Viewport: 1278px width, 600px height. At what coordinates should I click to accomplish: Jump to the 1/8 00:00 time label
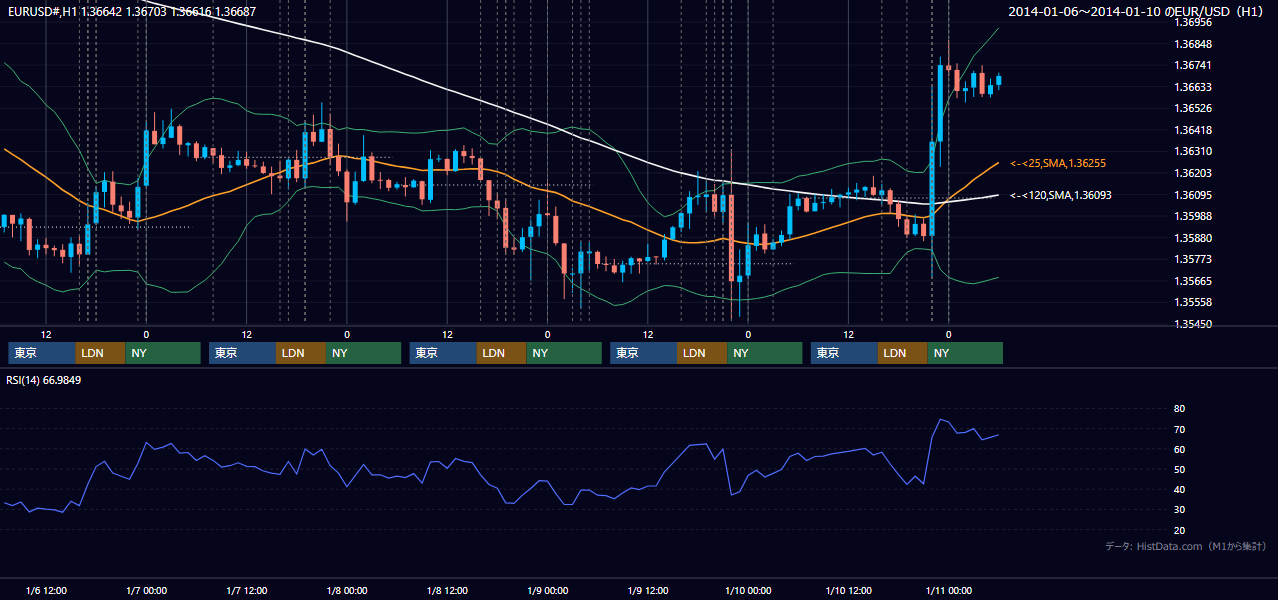(347, 591)
